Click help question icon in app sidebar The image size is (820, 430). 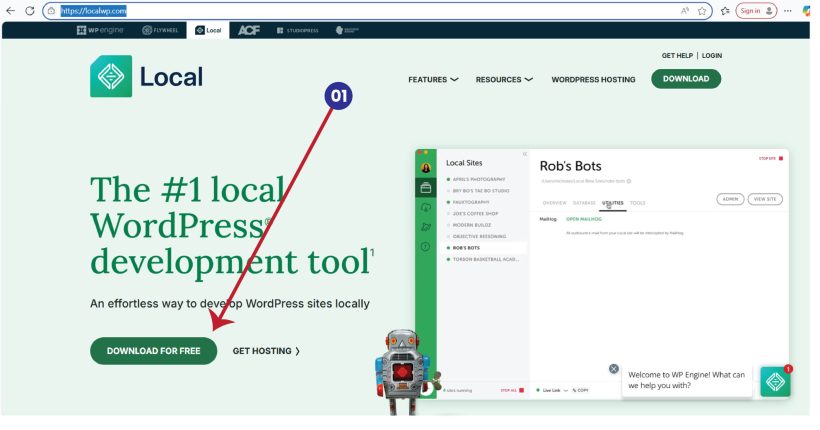pos(426,246)
